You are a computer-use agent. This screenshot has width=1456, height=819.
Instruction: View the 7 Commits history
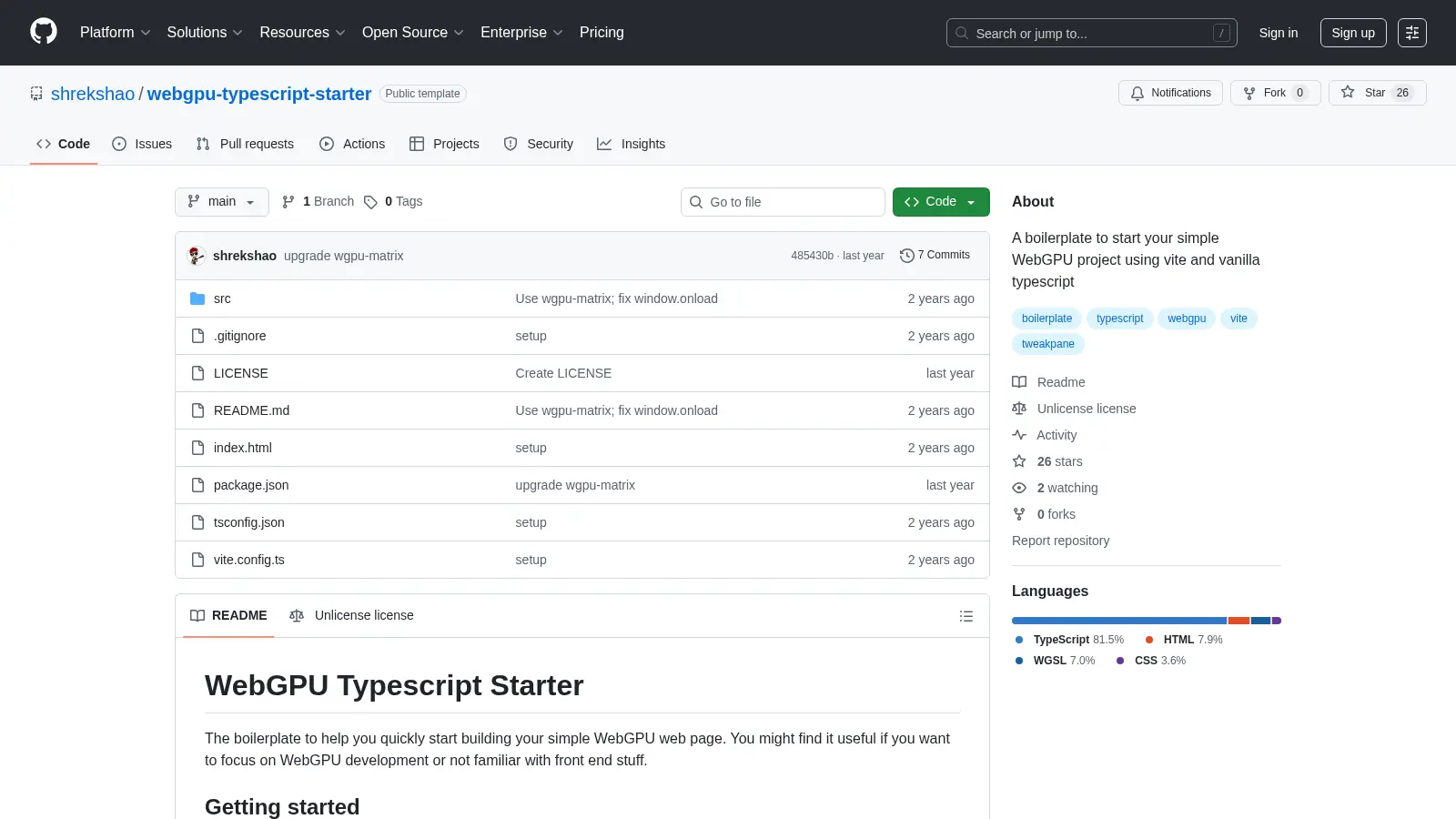(935, 256)
